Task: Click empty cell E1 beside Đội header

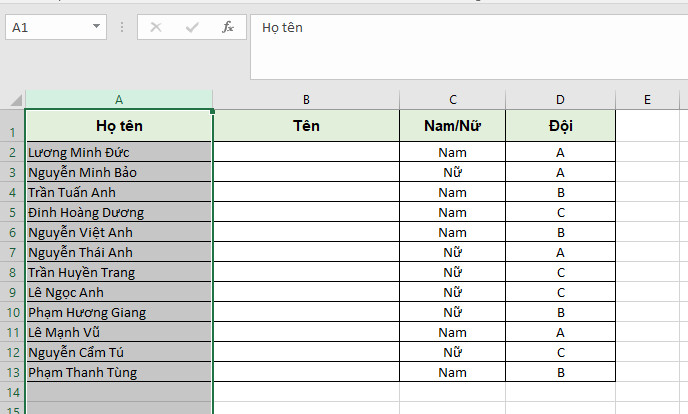Action: coord(647,126)
